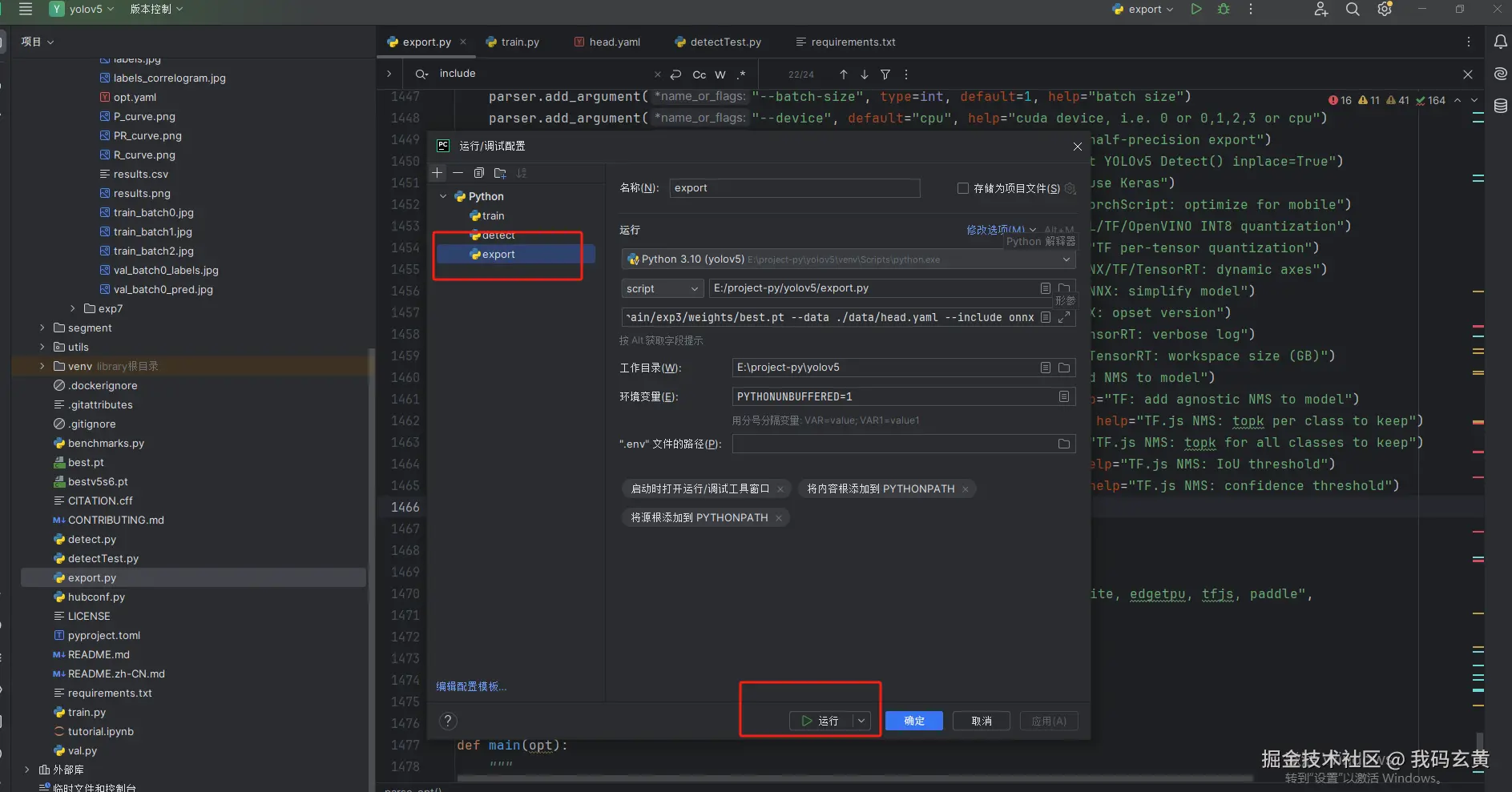The image size is (1512, 792).
Task: Clear the include search text
Action: [658, 74]
